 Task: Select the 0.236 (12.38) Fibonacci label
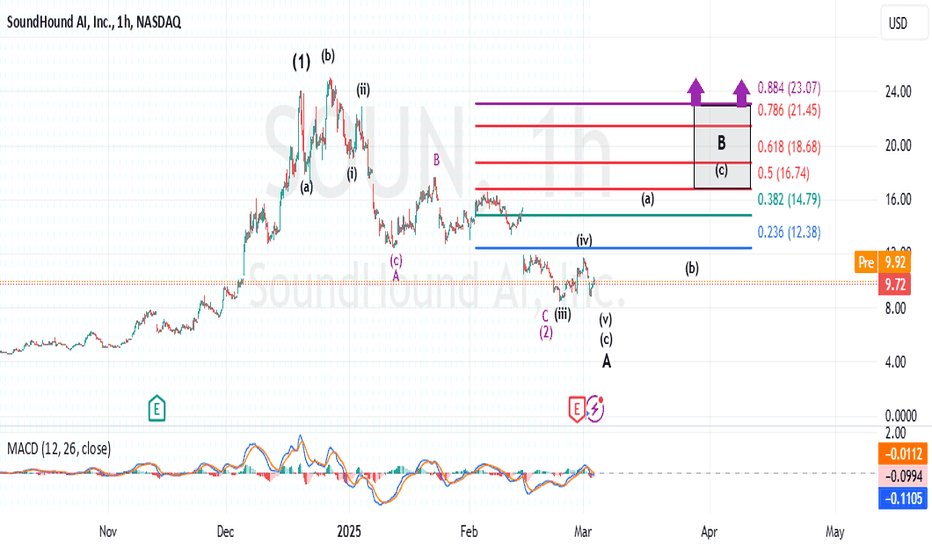789,232
